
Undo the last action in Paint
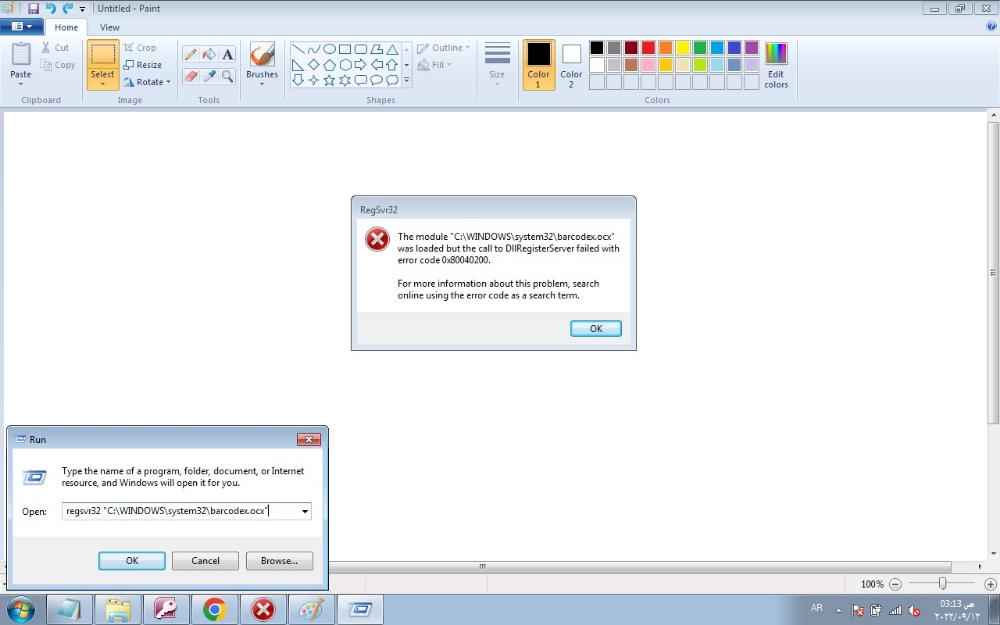50,8
